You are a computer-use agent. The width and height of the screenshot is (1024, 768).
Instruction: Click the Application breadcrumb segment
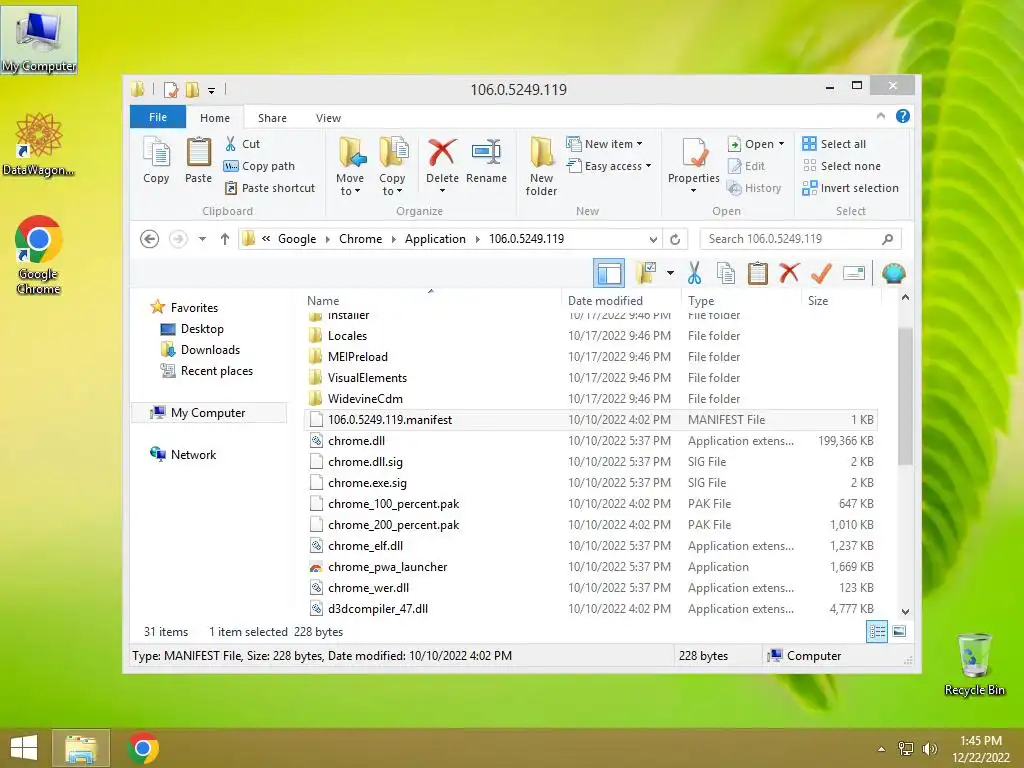click(435, 239)
